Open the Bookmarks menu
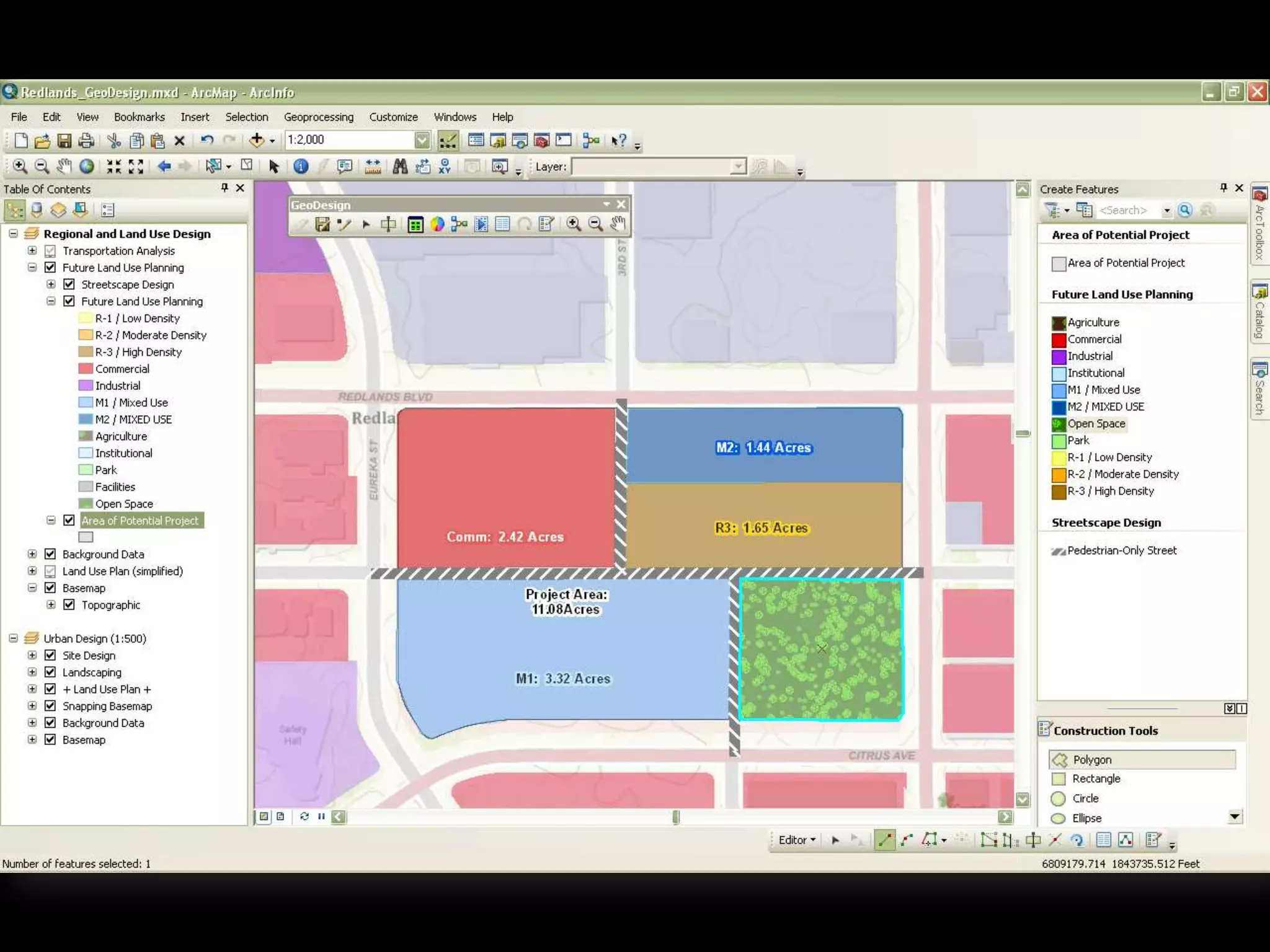The height and width of the screenshot is (952, 1270). (139, 117)
